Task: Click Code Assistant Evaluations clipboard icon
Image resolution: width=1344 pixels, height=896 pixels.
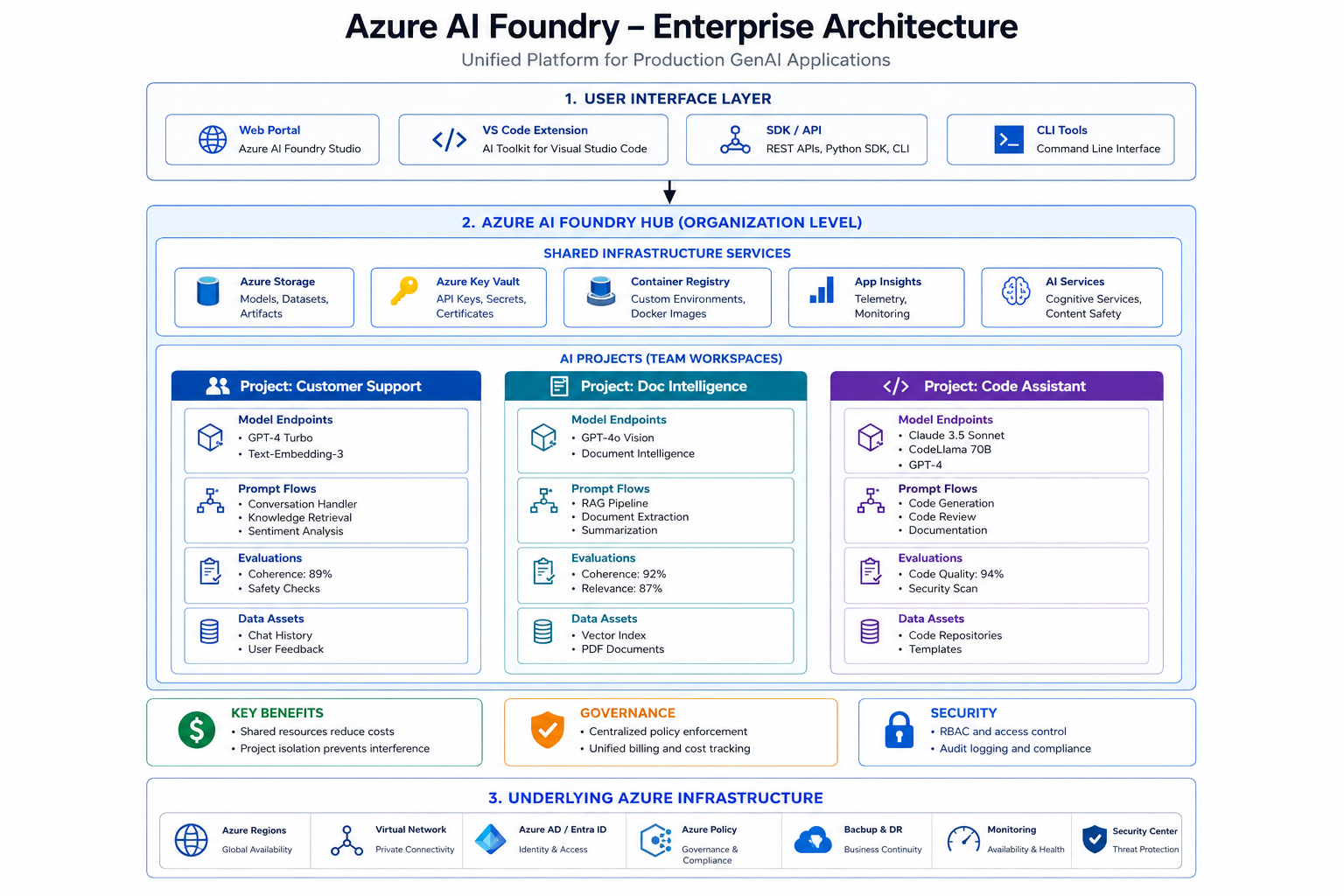Action: click(x=871, y=571)
